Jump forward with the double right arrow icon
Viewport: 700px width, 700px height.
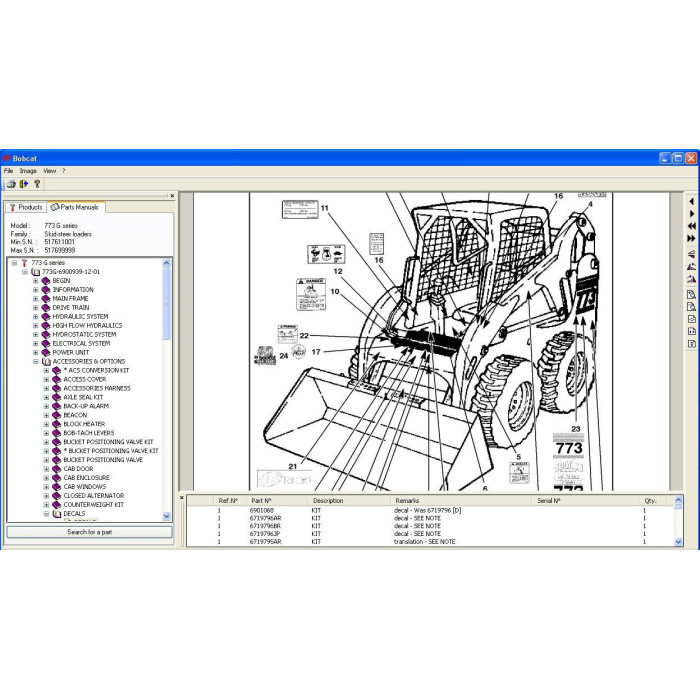coord(691,239)
